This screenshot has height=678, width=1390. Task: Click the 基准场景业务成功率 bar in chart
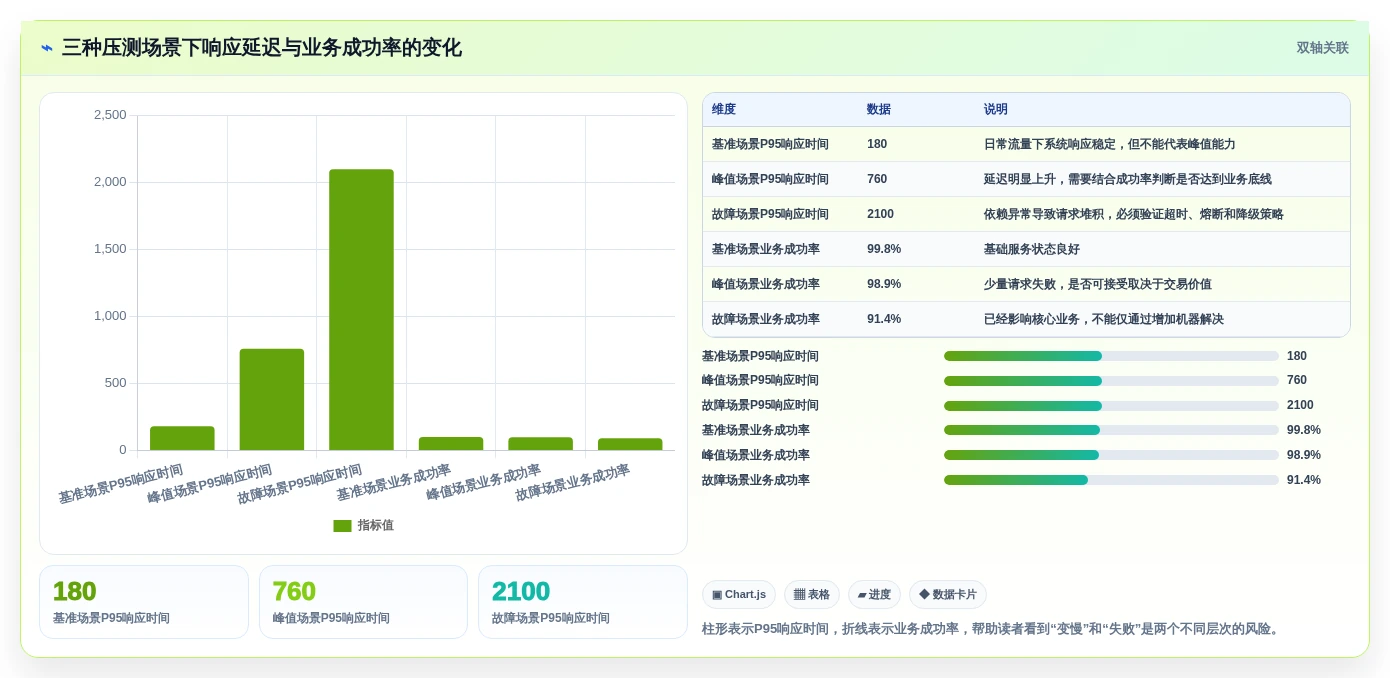click(451, 444)
